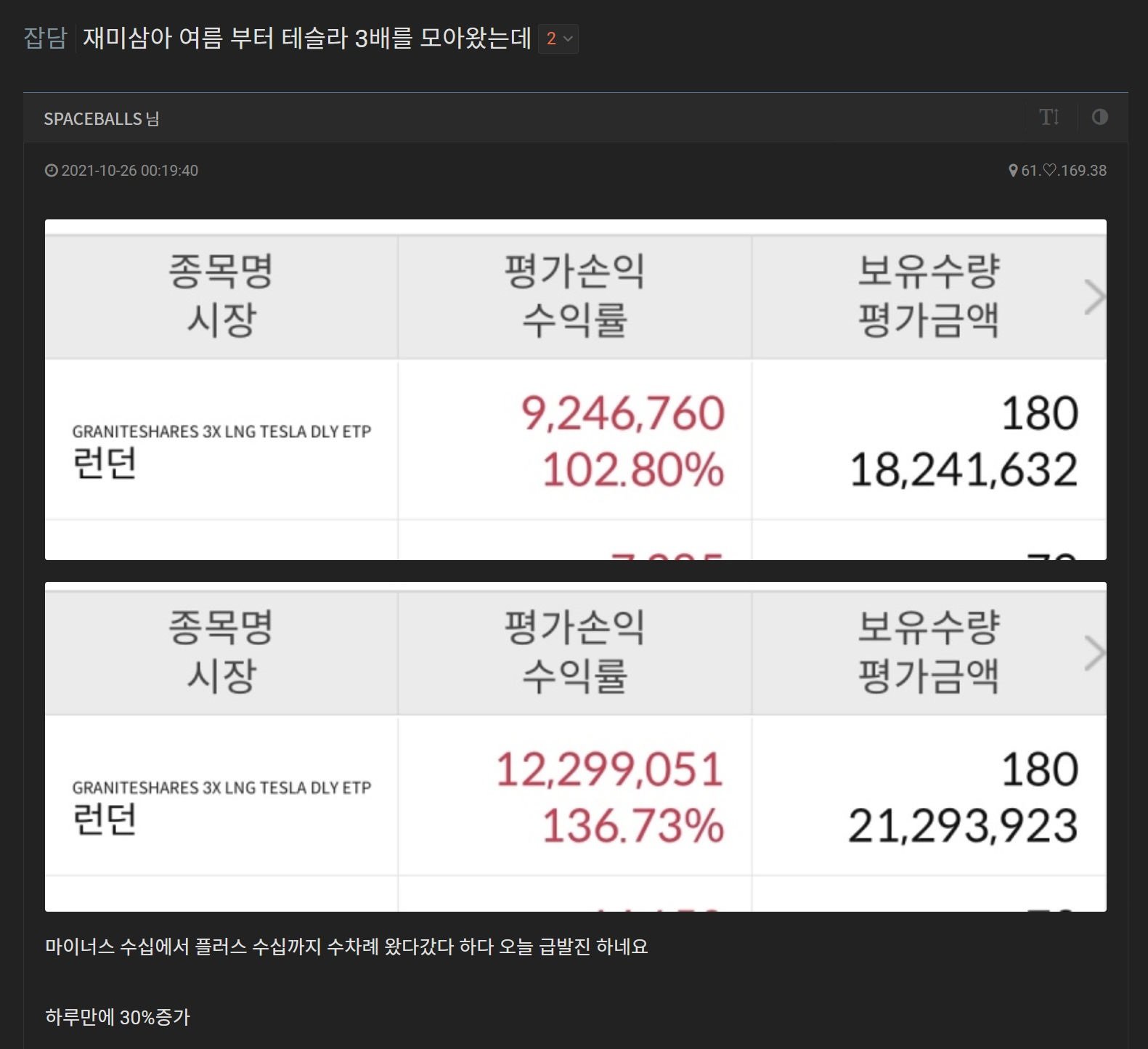Click the text 하루만에 30%증가
This screenshot has height=1049, width=1148.
118,1017
